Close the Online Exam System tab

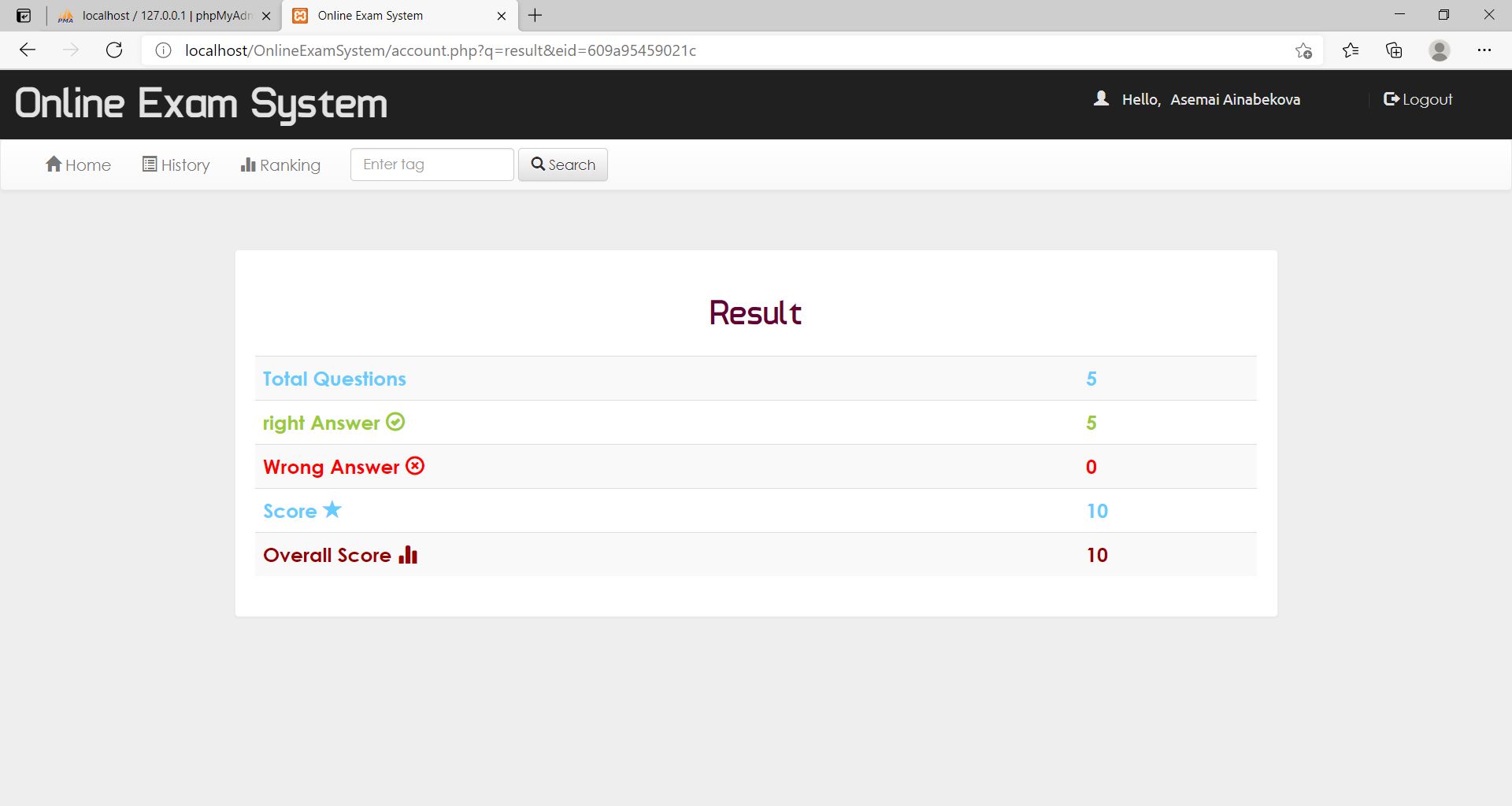click(502, 16)
